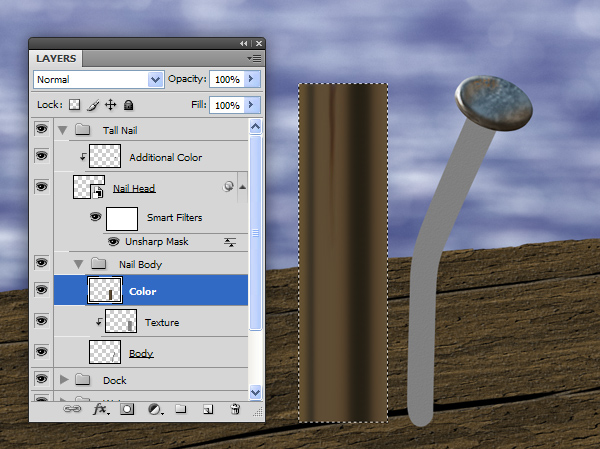Image resolution: width=600 pixels, height=449 pixels.
Task: Open the Opacity slider arrow
Action: 251,79
